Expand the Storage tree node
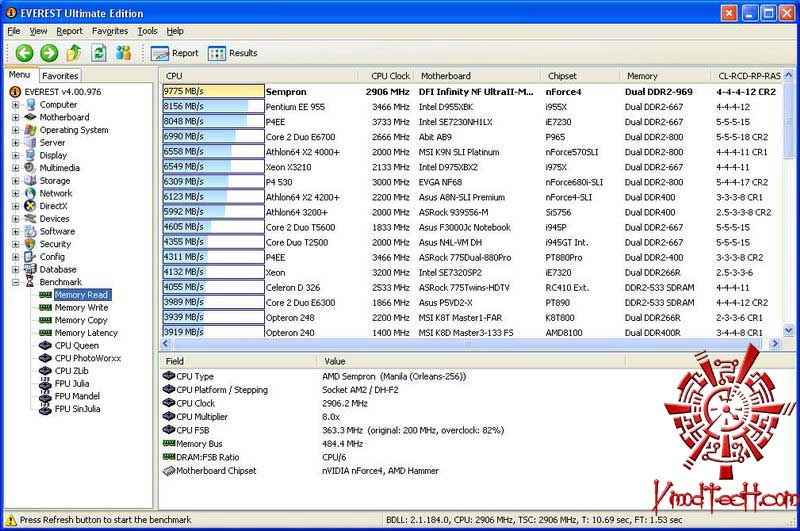 [16, 181]
